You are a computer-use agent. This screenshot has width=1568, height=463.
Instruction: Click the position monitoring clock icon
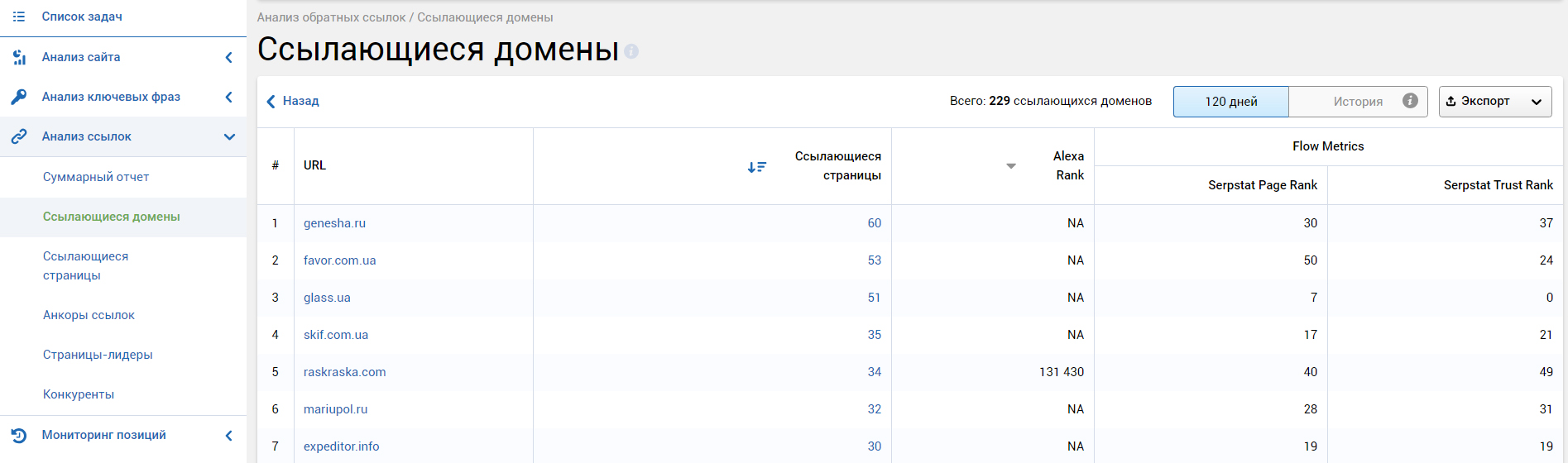point(19,435)
